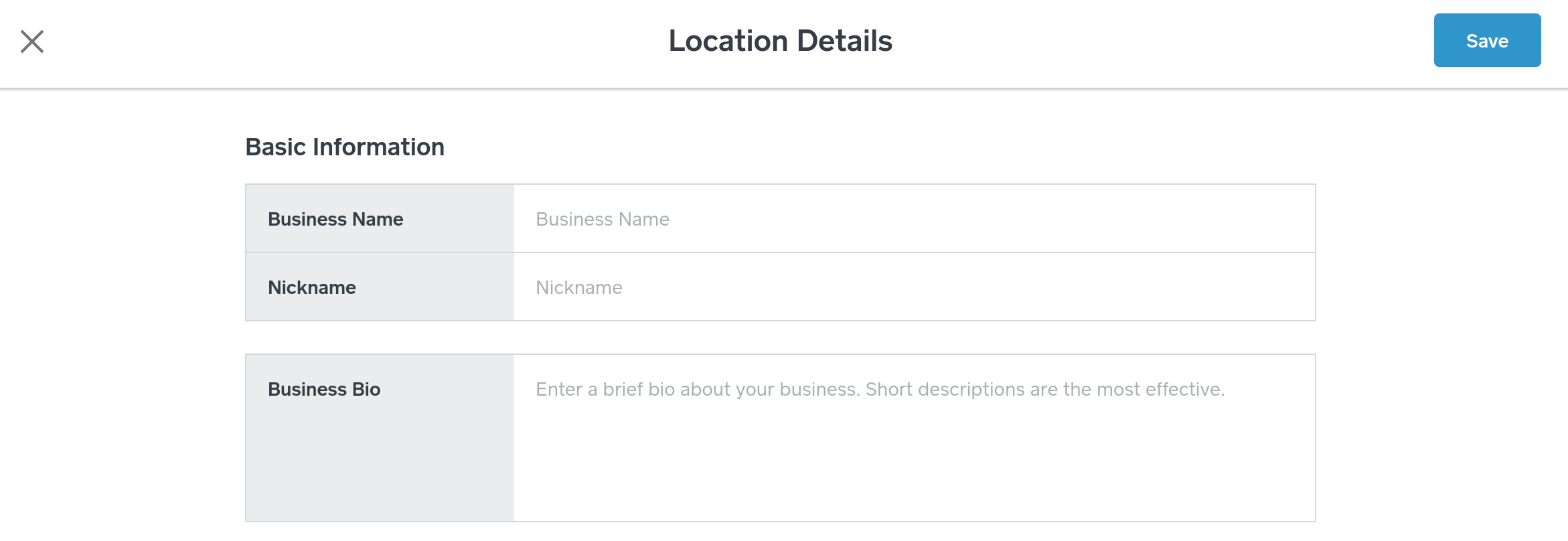
Task: Click the gray "Business Name" placeholder text
Action: point(603,220)
